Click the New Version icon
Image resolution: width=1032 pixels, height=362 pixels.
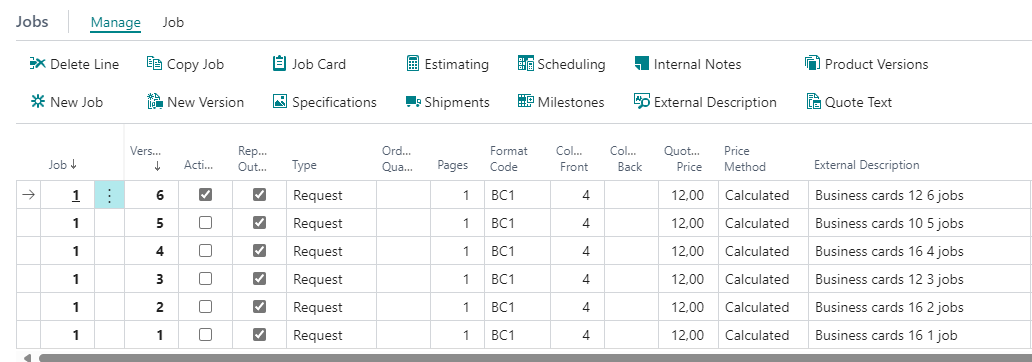click(155, 102)
